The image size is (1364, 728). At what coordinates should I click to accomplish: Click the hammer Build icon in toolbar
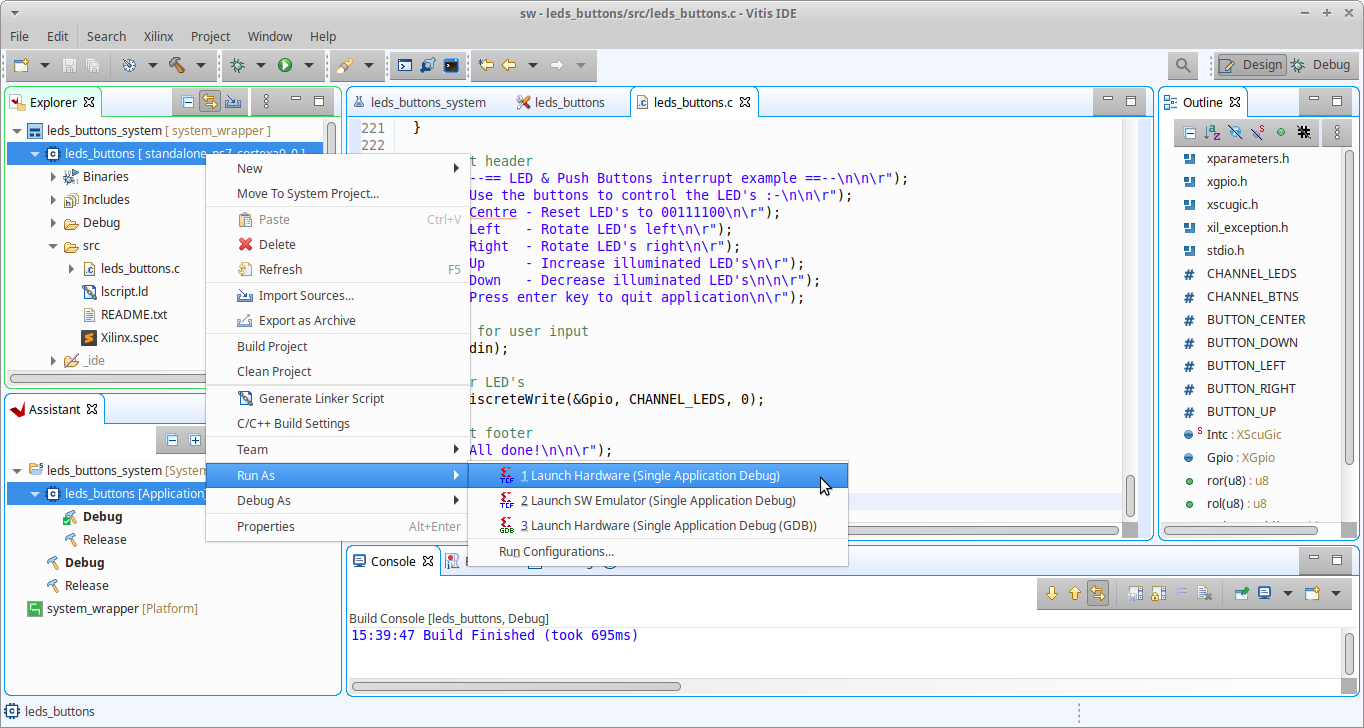(177, 65)
